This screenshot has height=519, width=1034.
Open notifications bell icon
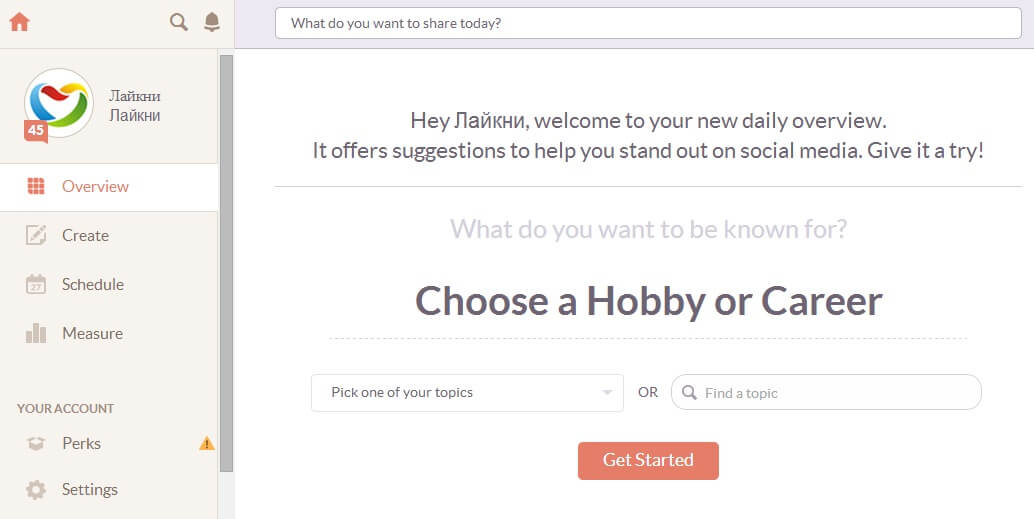pyautogui.click(x=212, y=22)
